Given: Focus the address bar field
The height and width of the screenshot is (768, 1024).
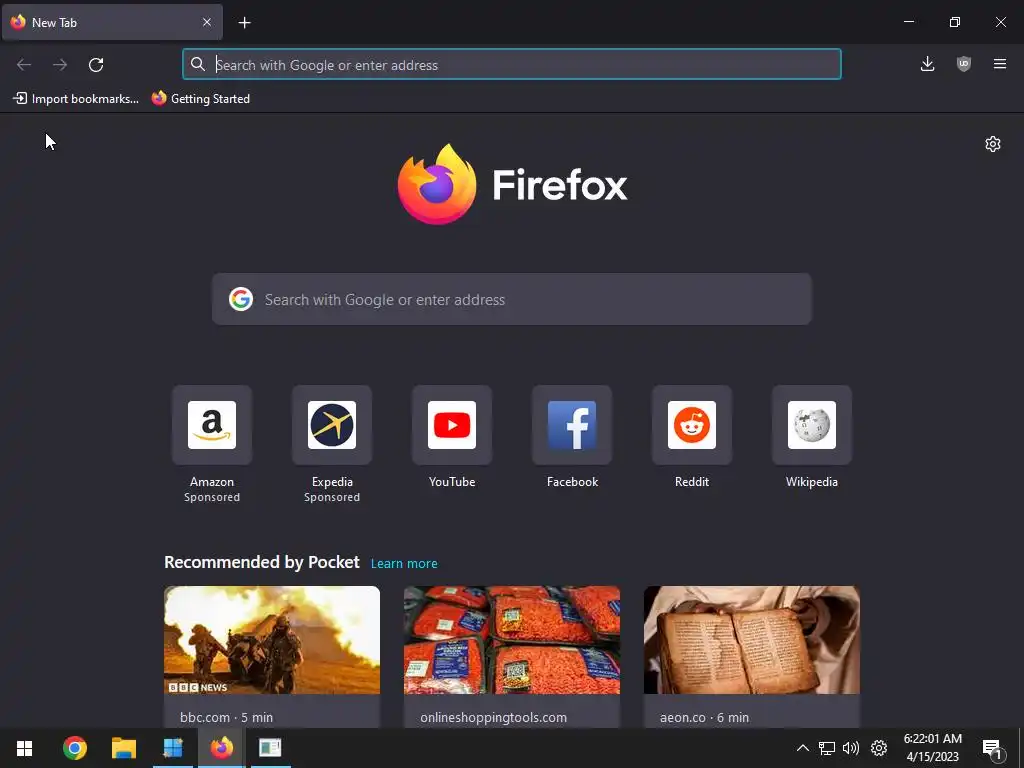Looking at the screenshot, I should [511, 65].
